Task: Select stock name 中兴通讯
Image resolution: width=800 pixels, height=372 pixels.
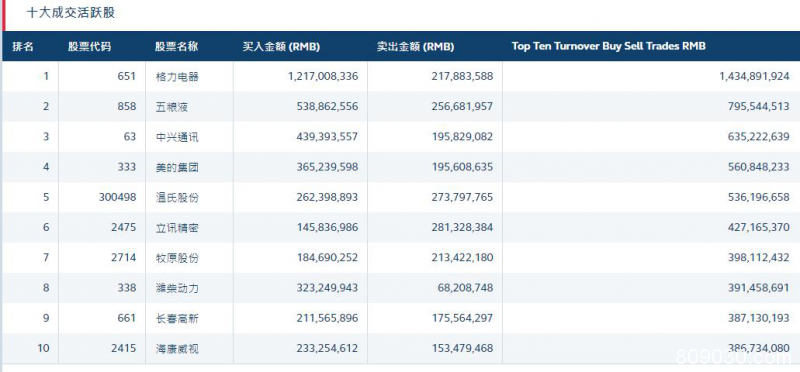Action: [x=177, y=137]
